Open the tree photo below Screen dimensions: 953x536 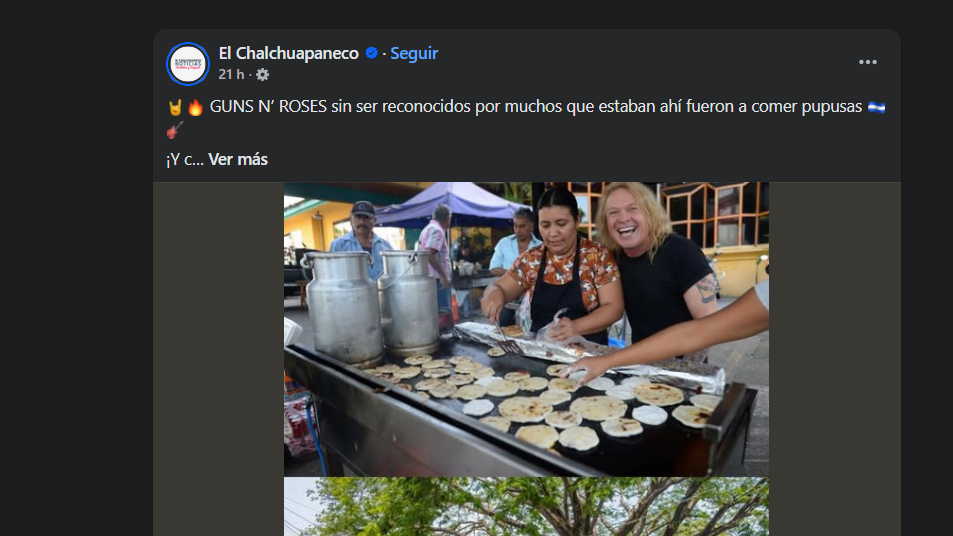tap(526, 507)
